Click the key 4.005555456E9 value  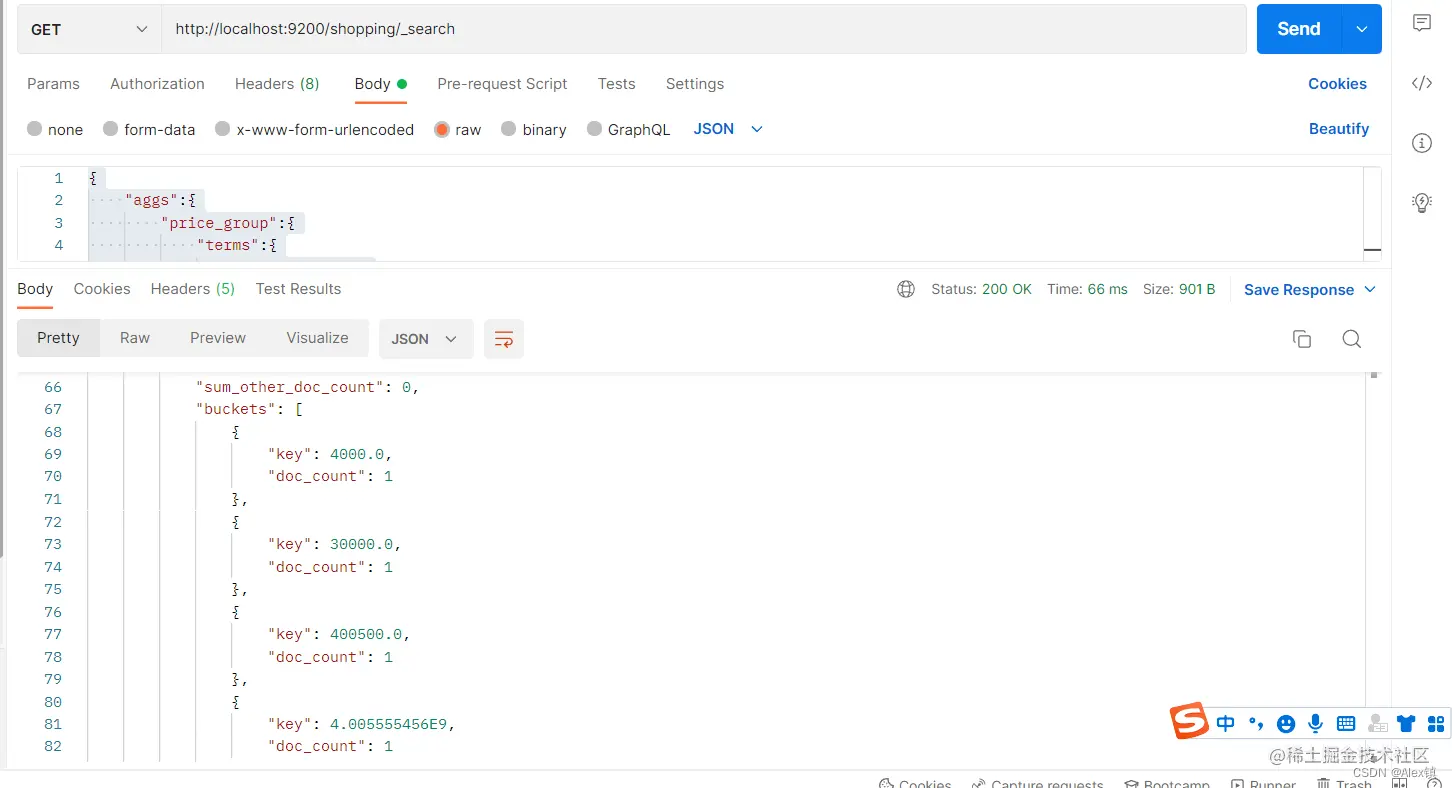[x=388, y=724]
